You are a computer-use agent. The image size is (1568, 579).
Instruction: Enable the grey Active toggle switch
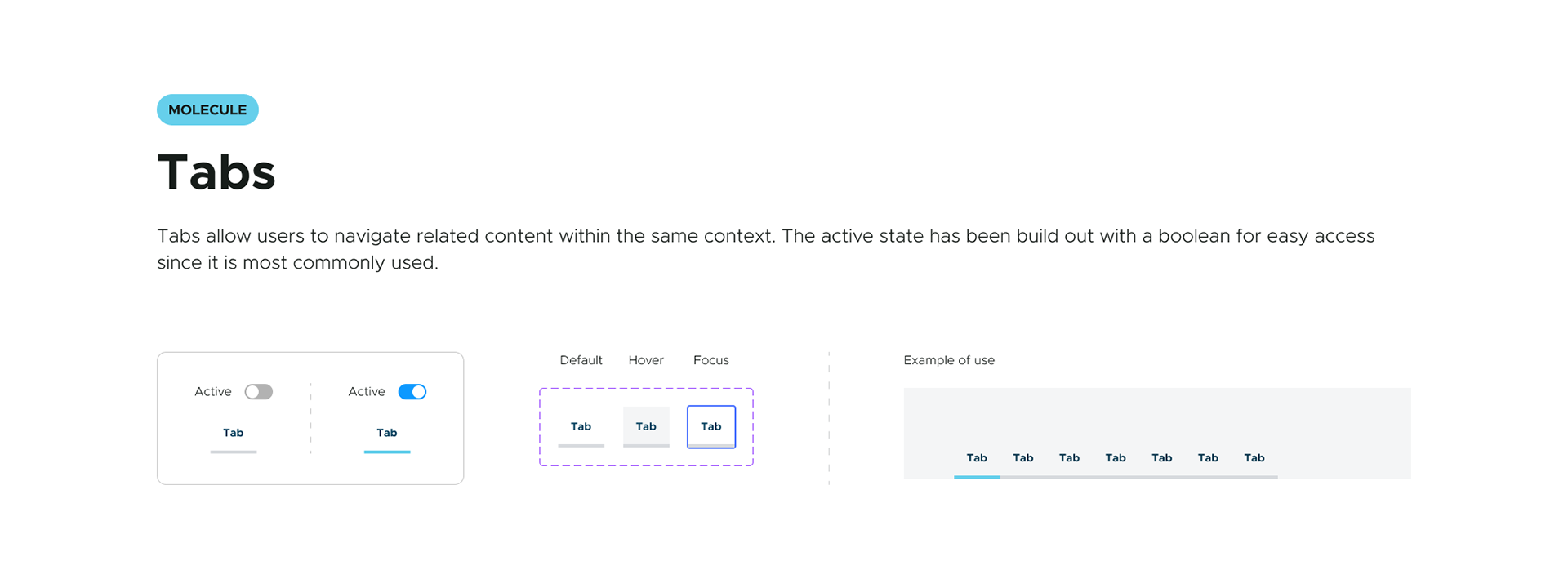[x=258, y=392]
